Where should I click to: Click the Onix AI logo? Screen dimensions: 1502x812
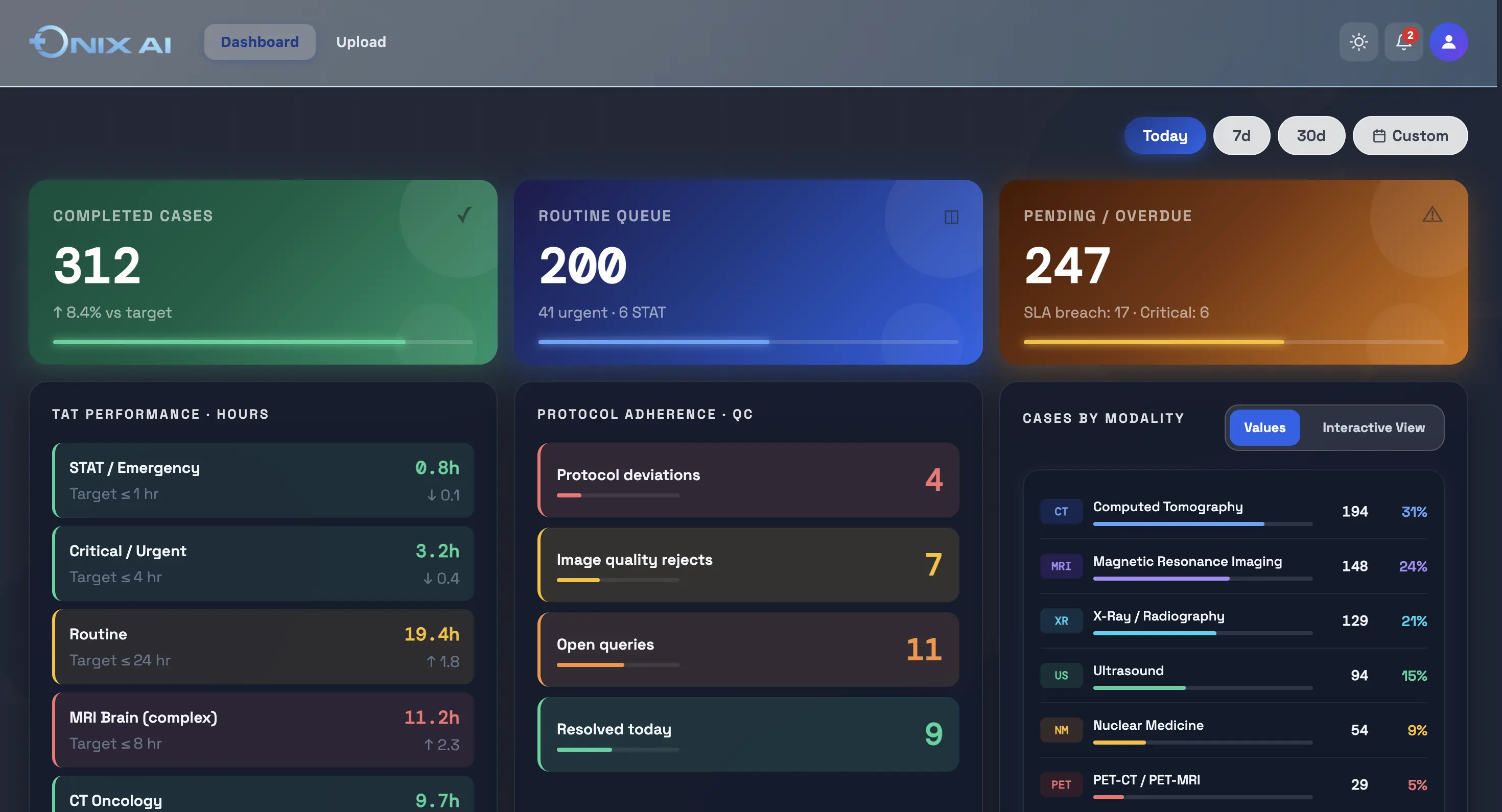point(100,41)
